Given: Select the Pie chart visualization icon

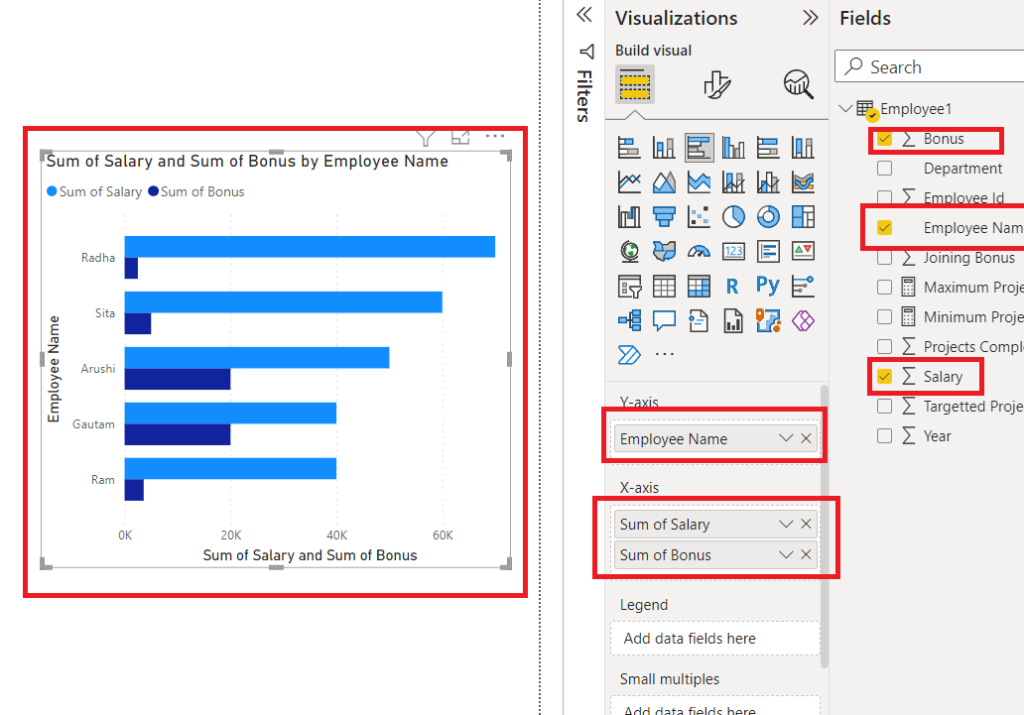Looking at the screenshot, I should coord(733,216).
